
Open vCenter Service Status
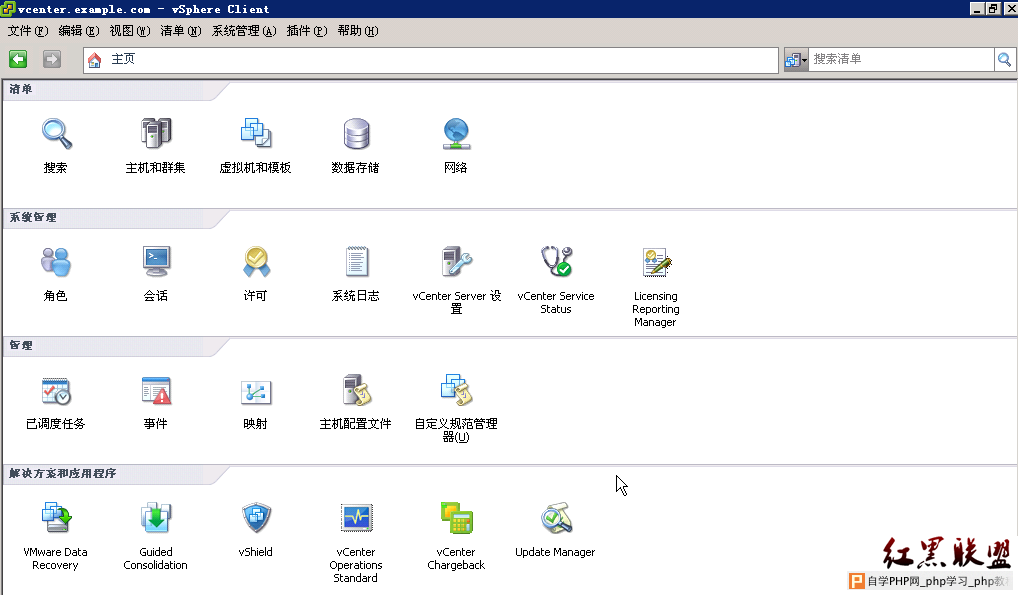[x=556, y=261]
